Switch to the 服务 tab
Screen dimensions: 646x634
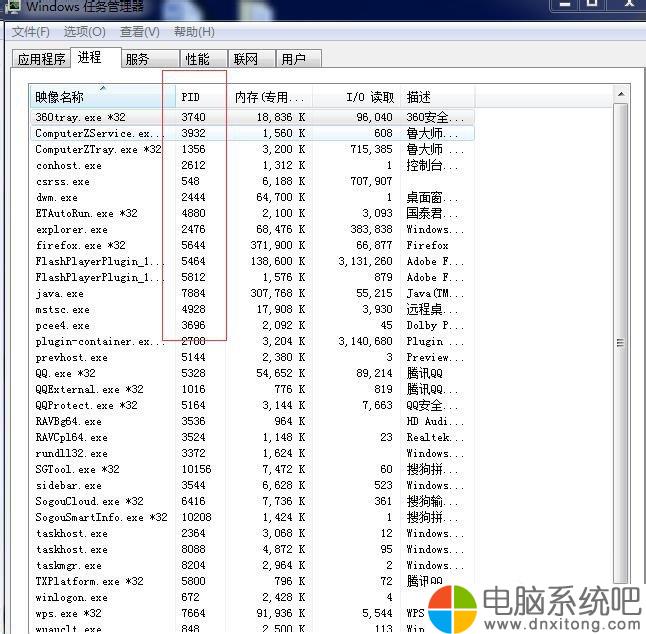coord(150,59)
